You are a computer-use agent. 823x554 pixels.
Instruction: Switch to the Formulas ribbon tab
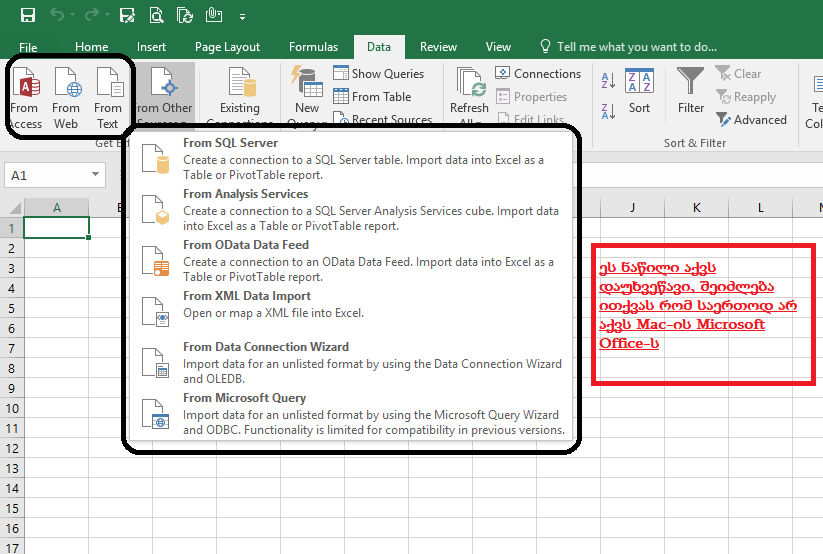coord(313,47)
